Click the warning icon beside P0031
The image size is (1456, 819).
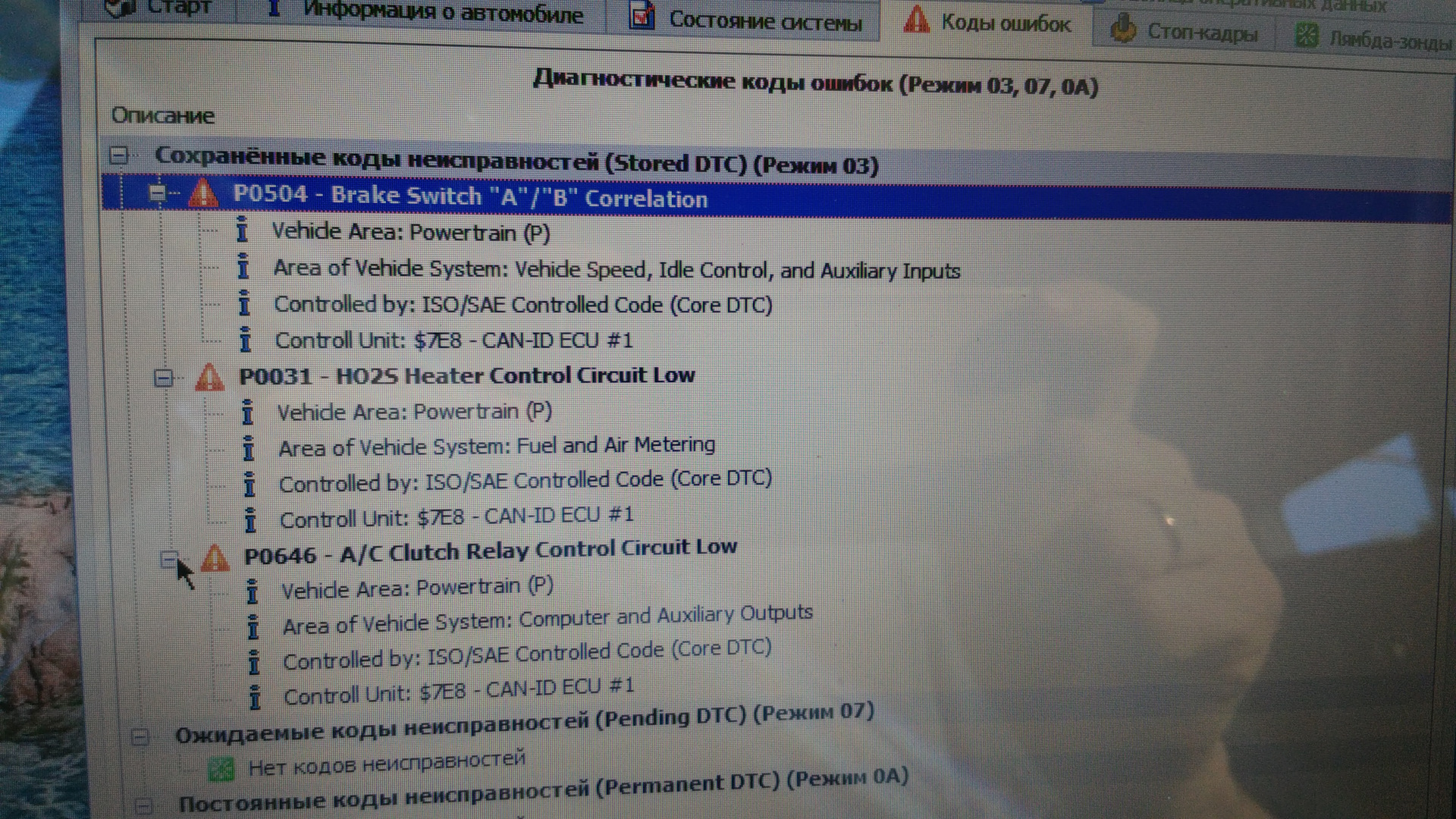tap(209, 377)
